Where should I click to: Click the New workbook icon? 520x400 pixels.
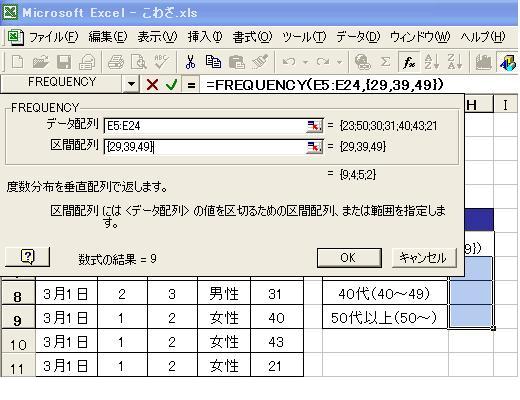coord(17,62)
